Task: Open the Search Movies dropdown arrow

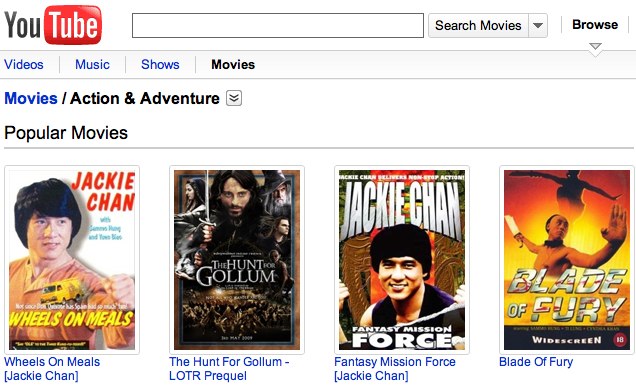Action: pyautogui.click(x=538, y=26)
